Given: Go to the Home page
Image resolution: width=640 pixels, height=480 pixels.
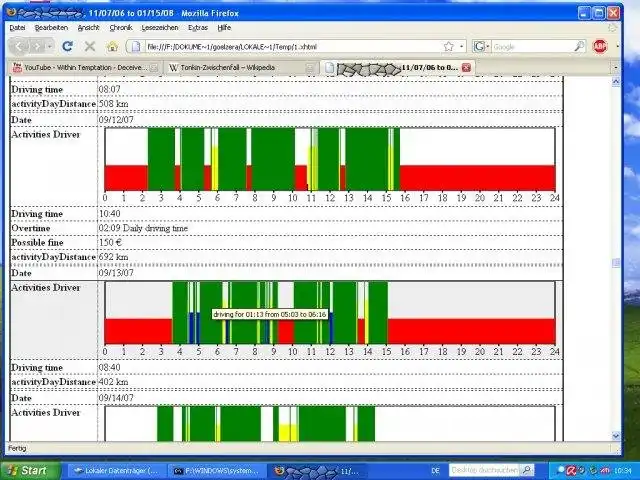Looking at the screenshot, I should click(x=112, y=46).
